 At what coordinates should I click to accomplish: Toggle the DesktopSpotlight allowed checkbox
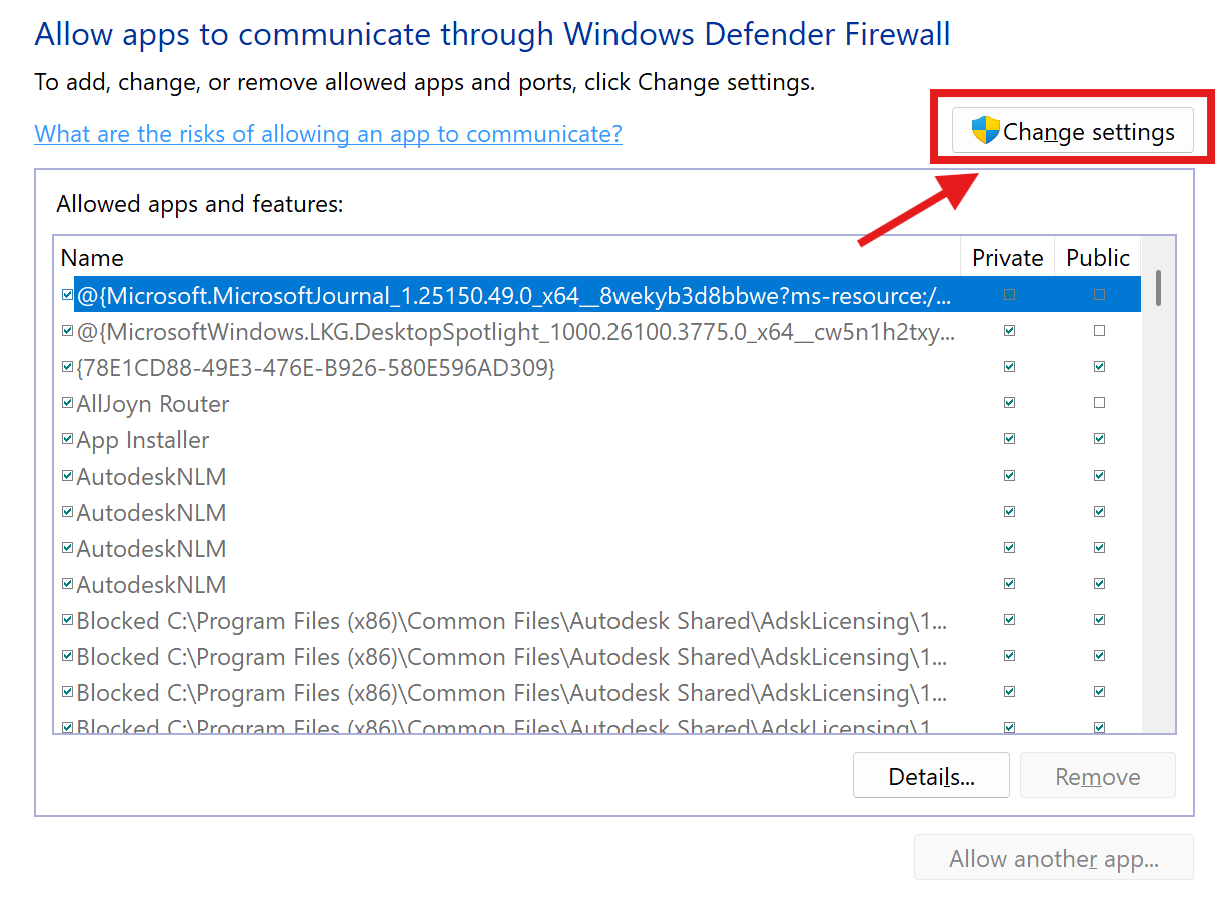pyautogui.click(x=67, y=331)
